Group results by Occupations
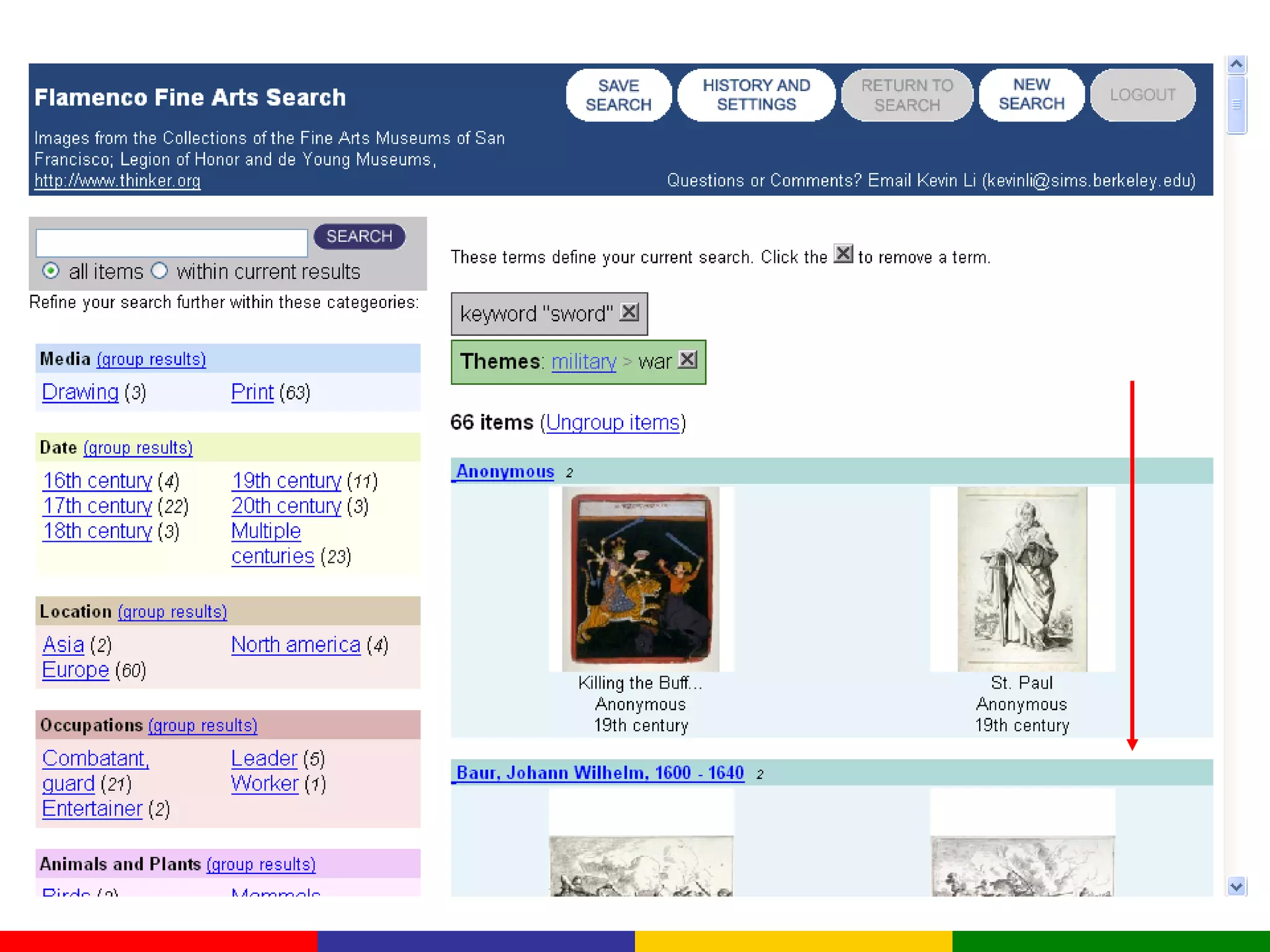This screenshot has height=952, width=1270. click(203, 725)
